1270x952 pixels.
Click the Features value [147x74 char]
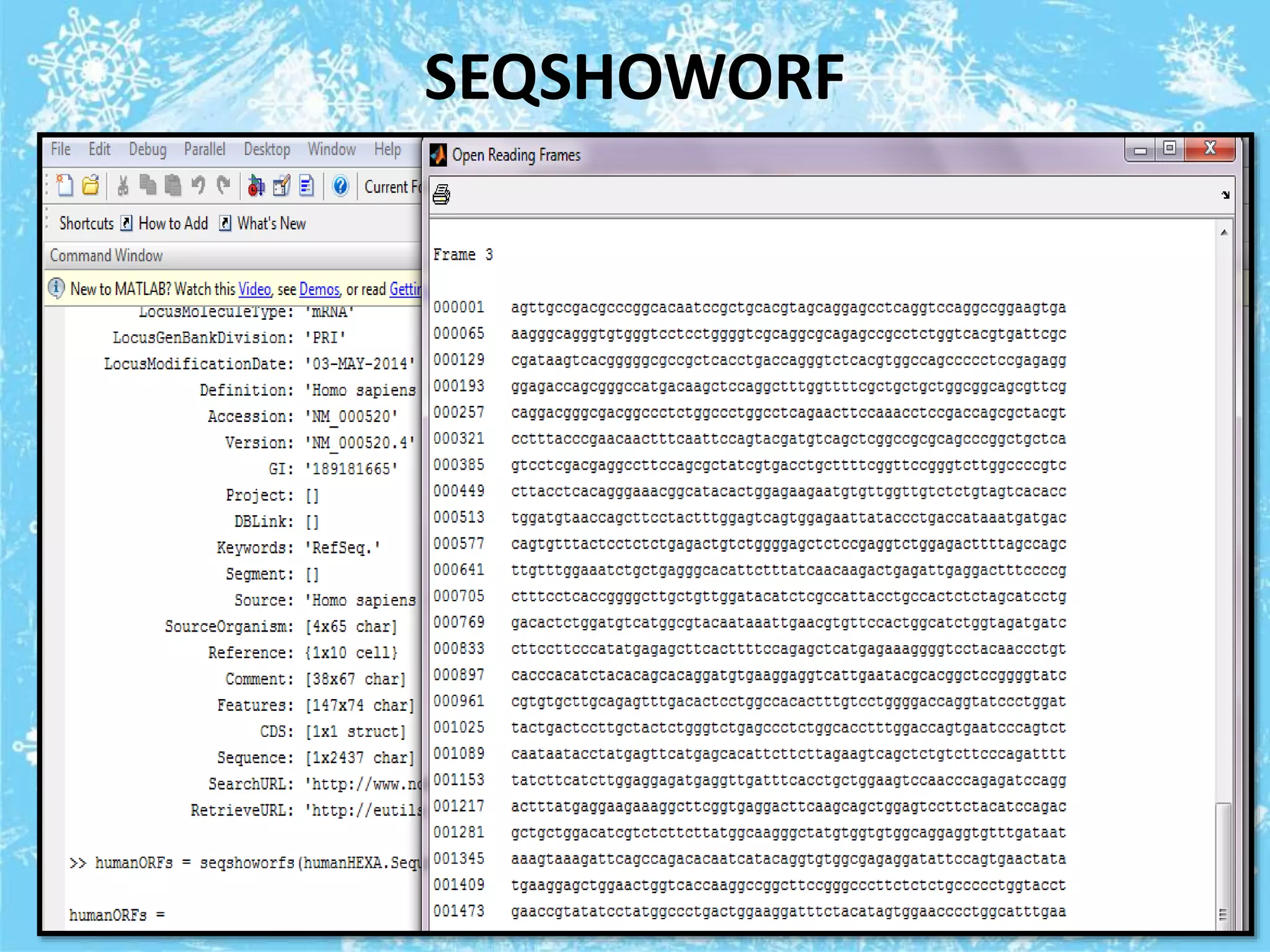click(360, 705)
